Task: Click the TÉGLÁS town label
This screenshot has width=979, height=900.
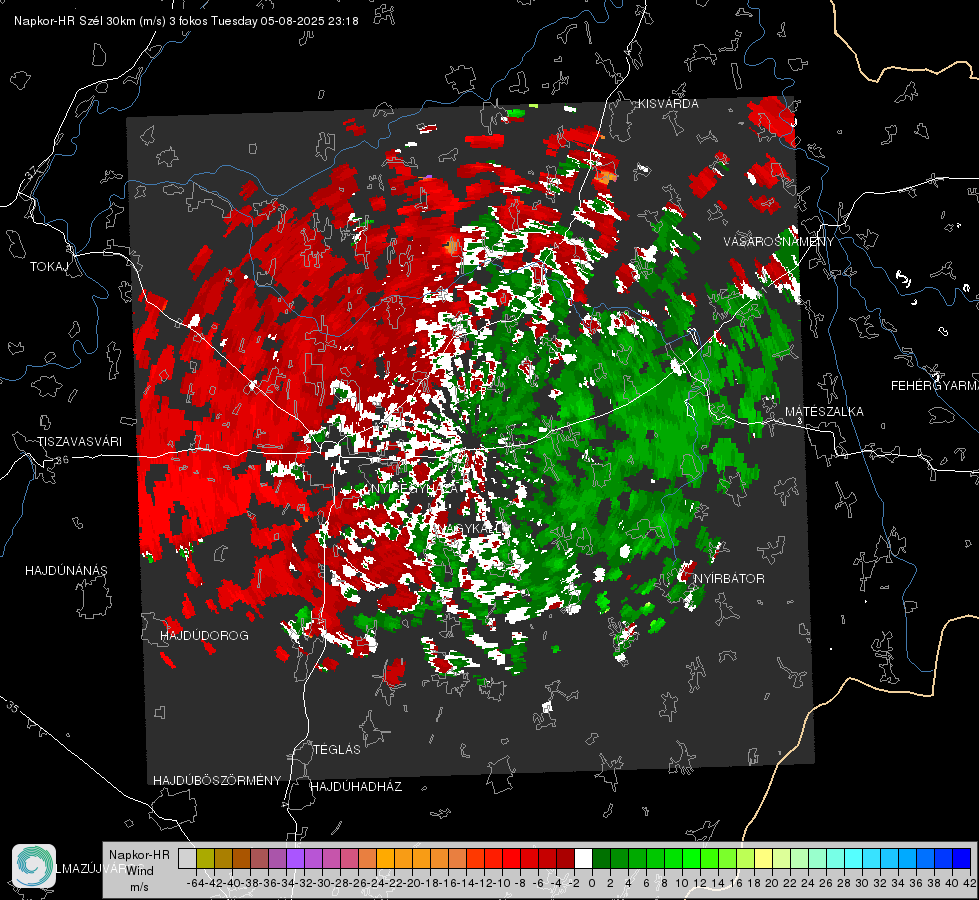Action: pyautogui.click(x=337, y=750)
